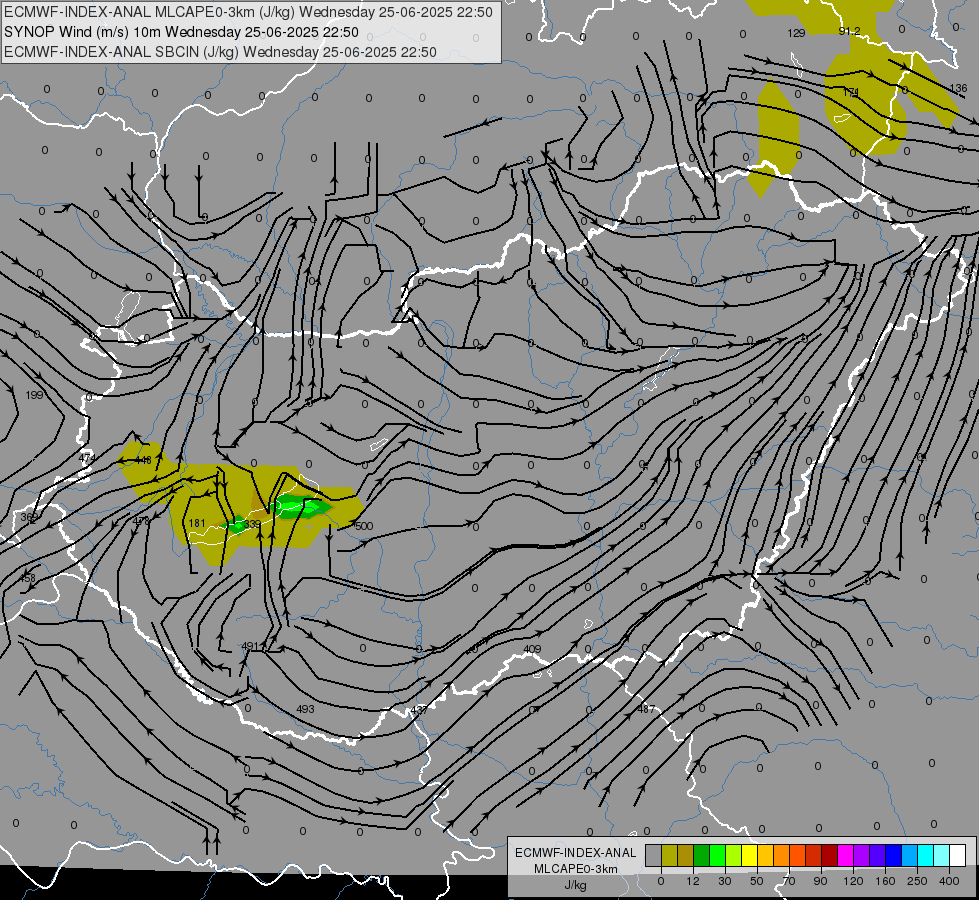Click the map value 474
979x900 pixels.
tap(87, 458)
